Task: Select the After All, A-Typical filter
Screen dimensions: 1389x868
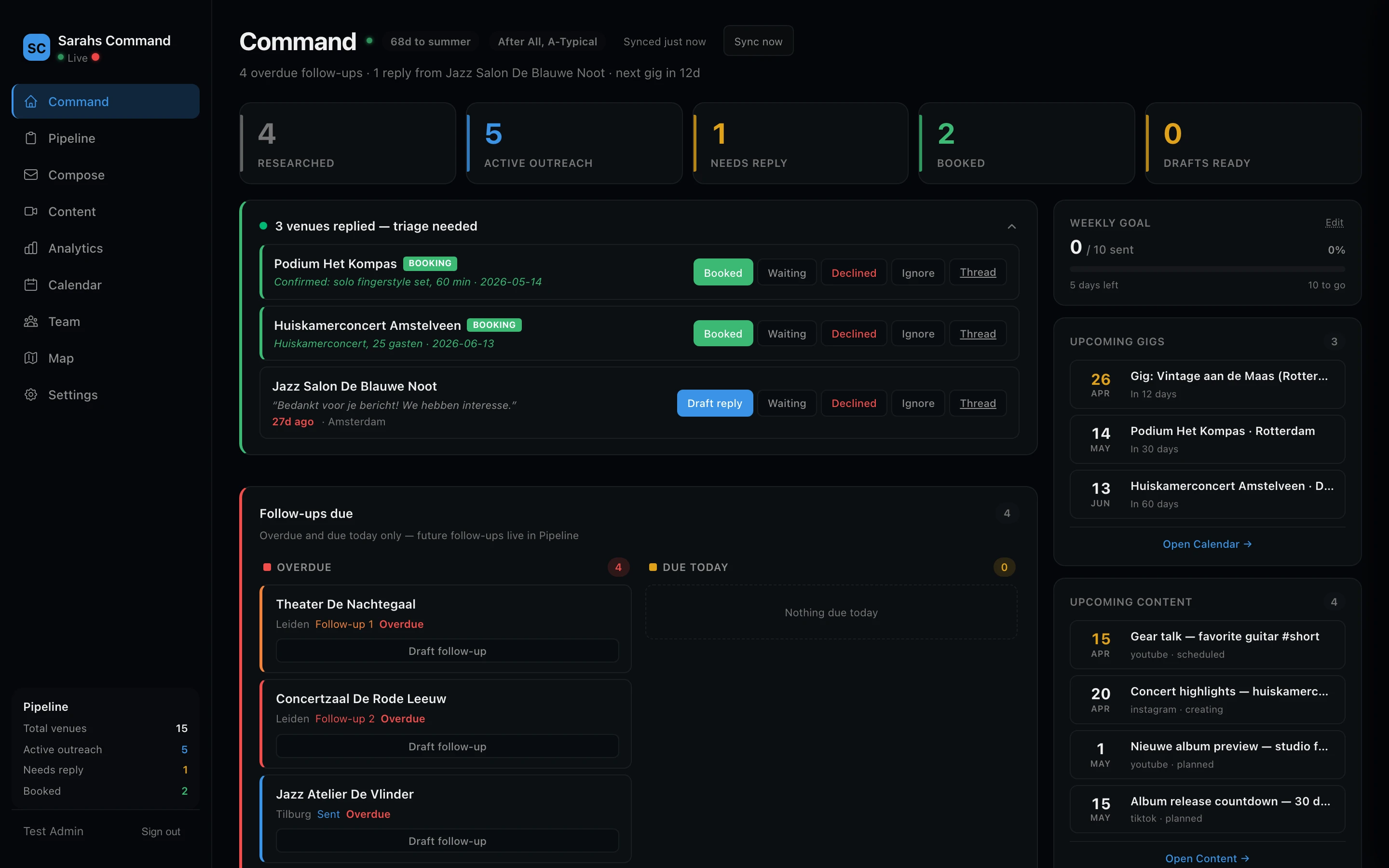Action: tap(547, 41)
